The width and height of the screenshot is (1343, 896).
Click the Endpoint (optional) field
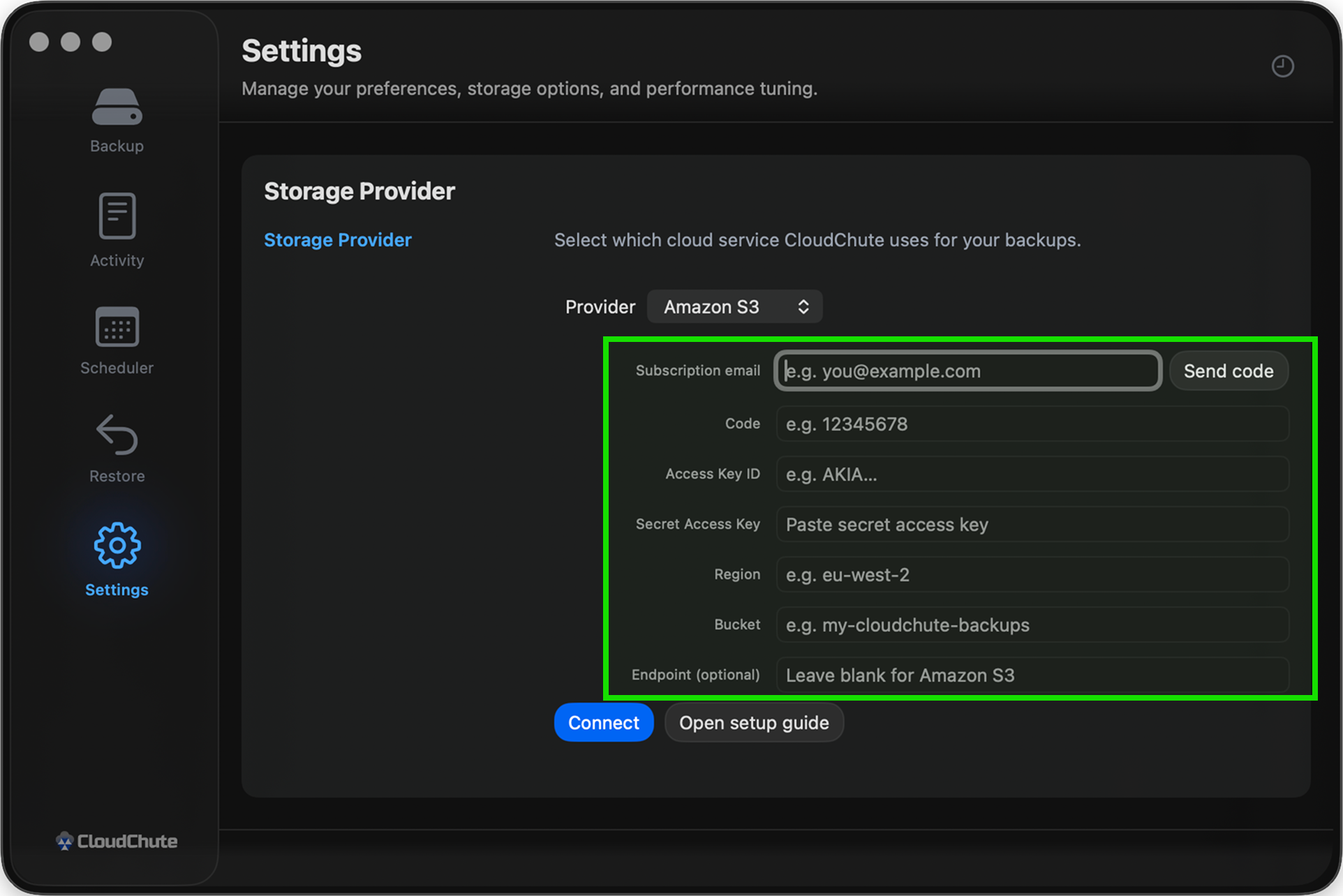(x=1032, y=675)
